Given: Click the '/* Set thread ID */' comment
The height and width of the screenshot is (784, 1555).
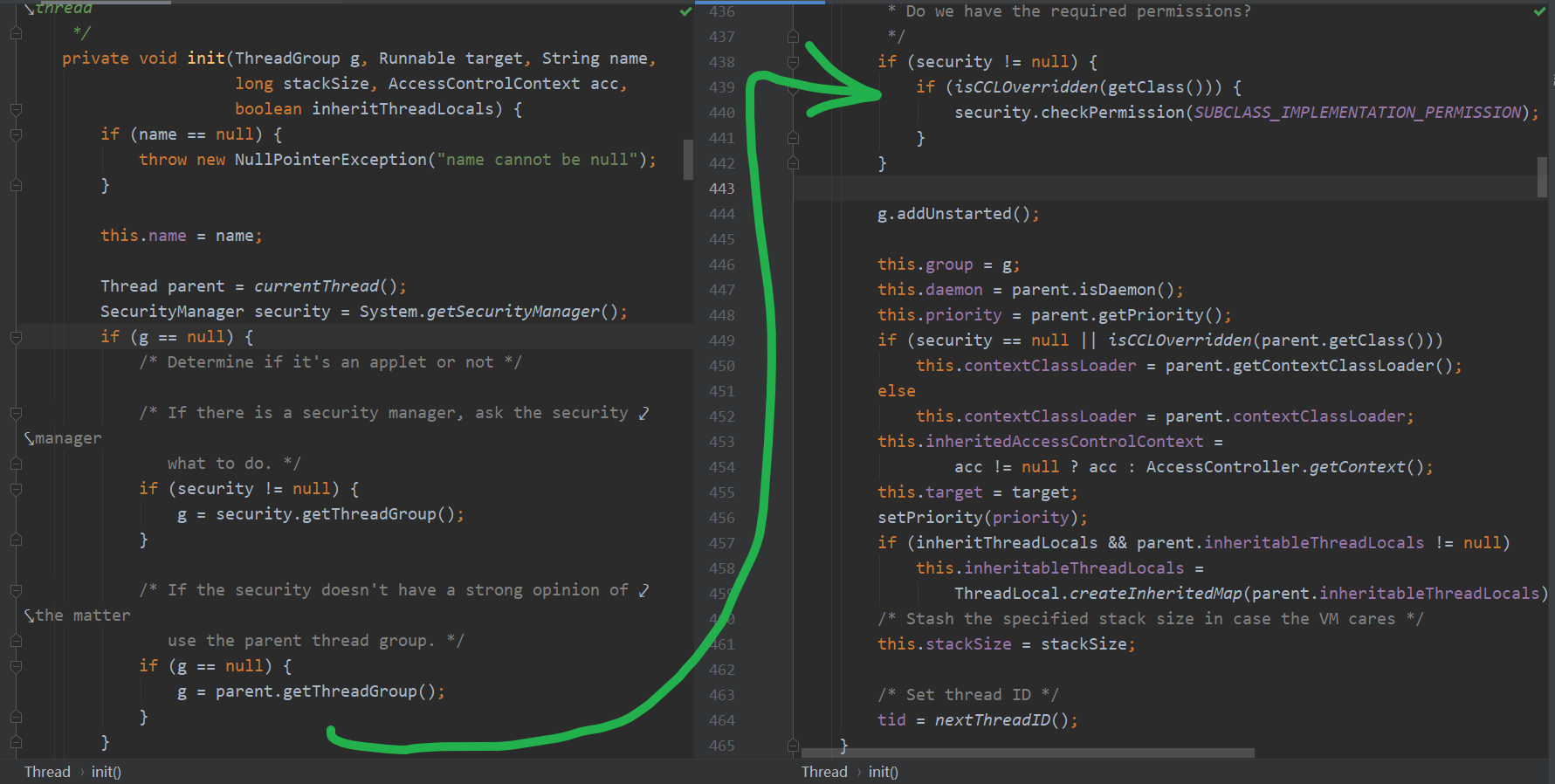Looking at the screenshot, I should [x=968, y=695].
